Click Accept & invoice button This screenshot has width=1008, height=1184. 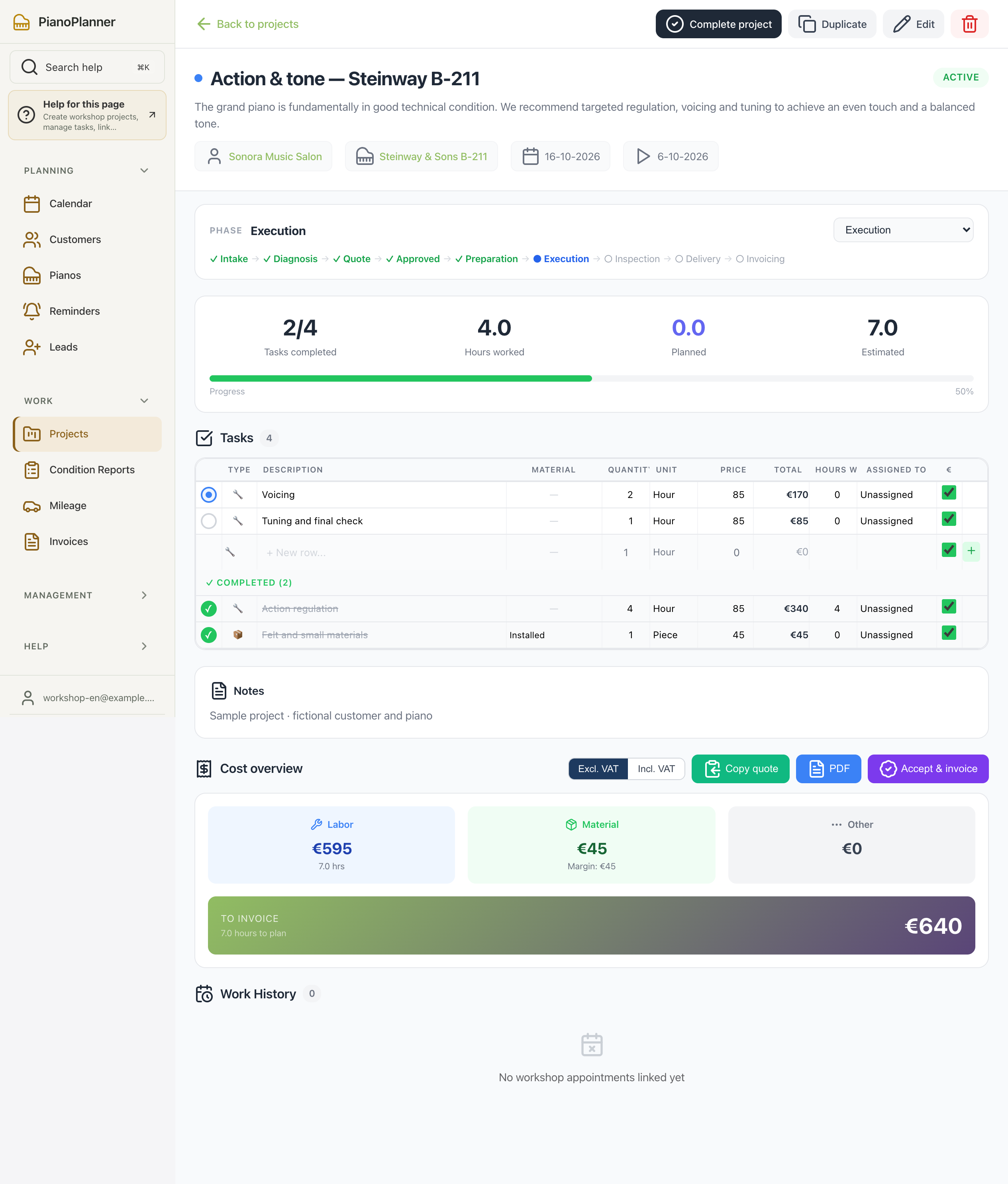click(x=928, y=769)
